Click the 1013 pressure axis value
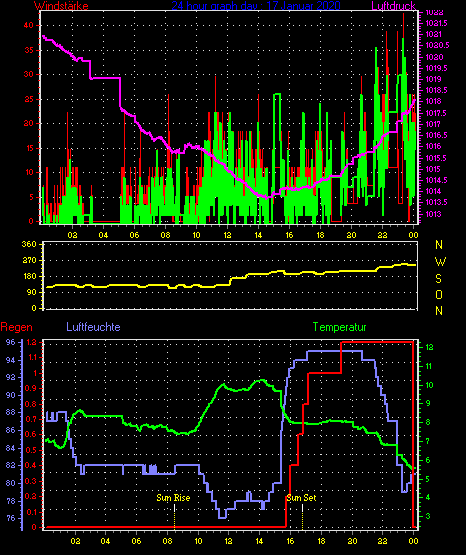Screen dimensions: 466x555 (433, 214)
